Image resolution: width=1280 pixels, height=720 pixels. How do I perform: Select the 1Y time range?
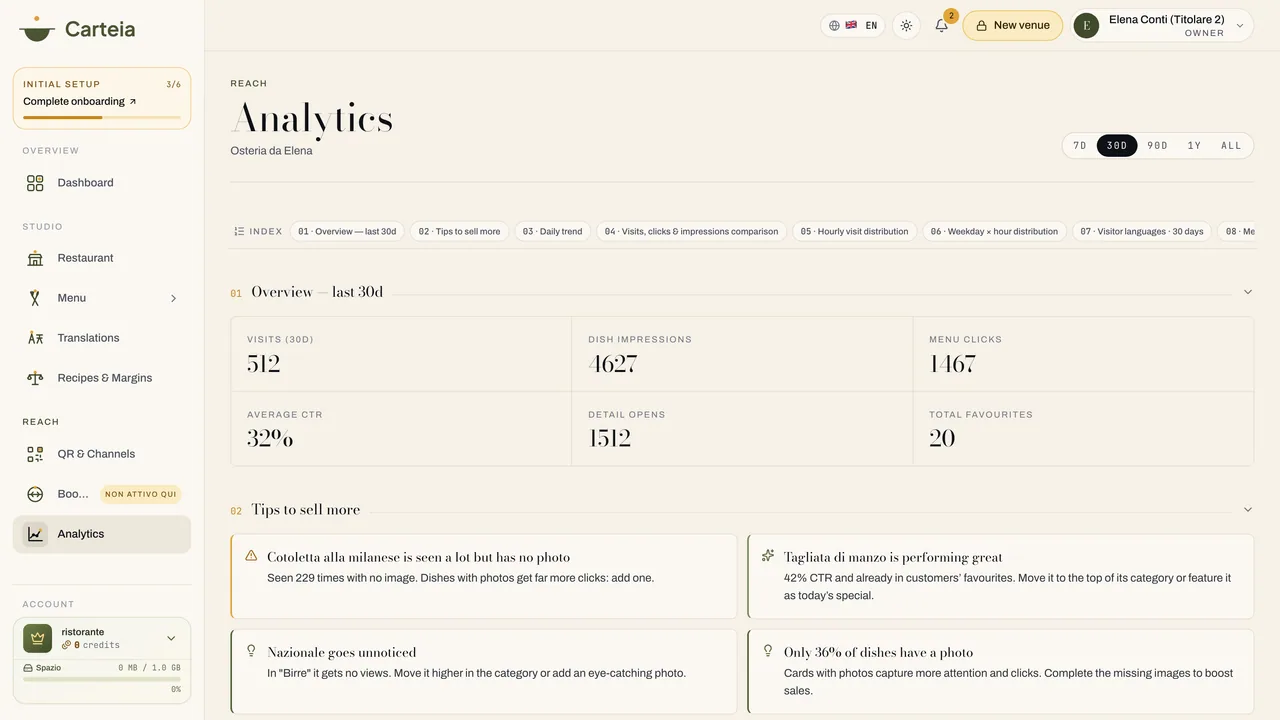[1194, 146]
